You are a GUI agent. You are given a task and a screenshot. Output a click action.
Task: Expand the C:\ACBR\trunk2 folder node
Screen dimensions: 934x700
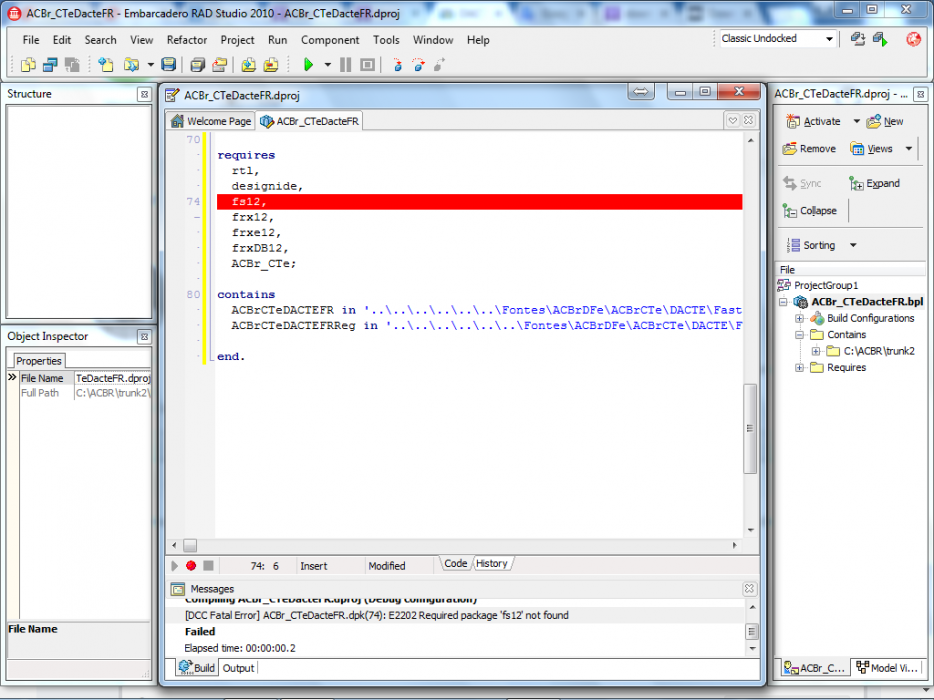(x=816, y=351)
